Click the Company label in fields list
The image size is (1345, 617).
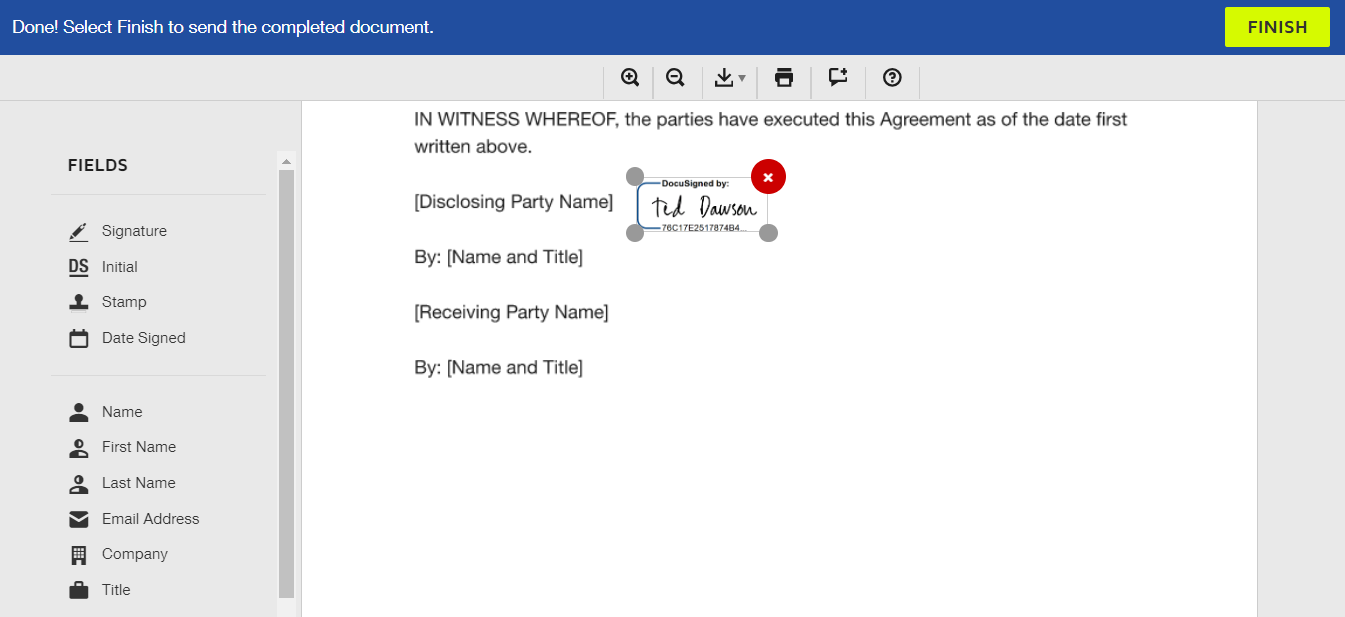135,554
